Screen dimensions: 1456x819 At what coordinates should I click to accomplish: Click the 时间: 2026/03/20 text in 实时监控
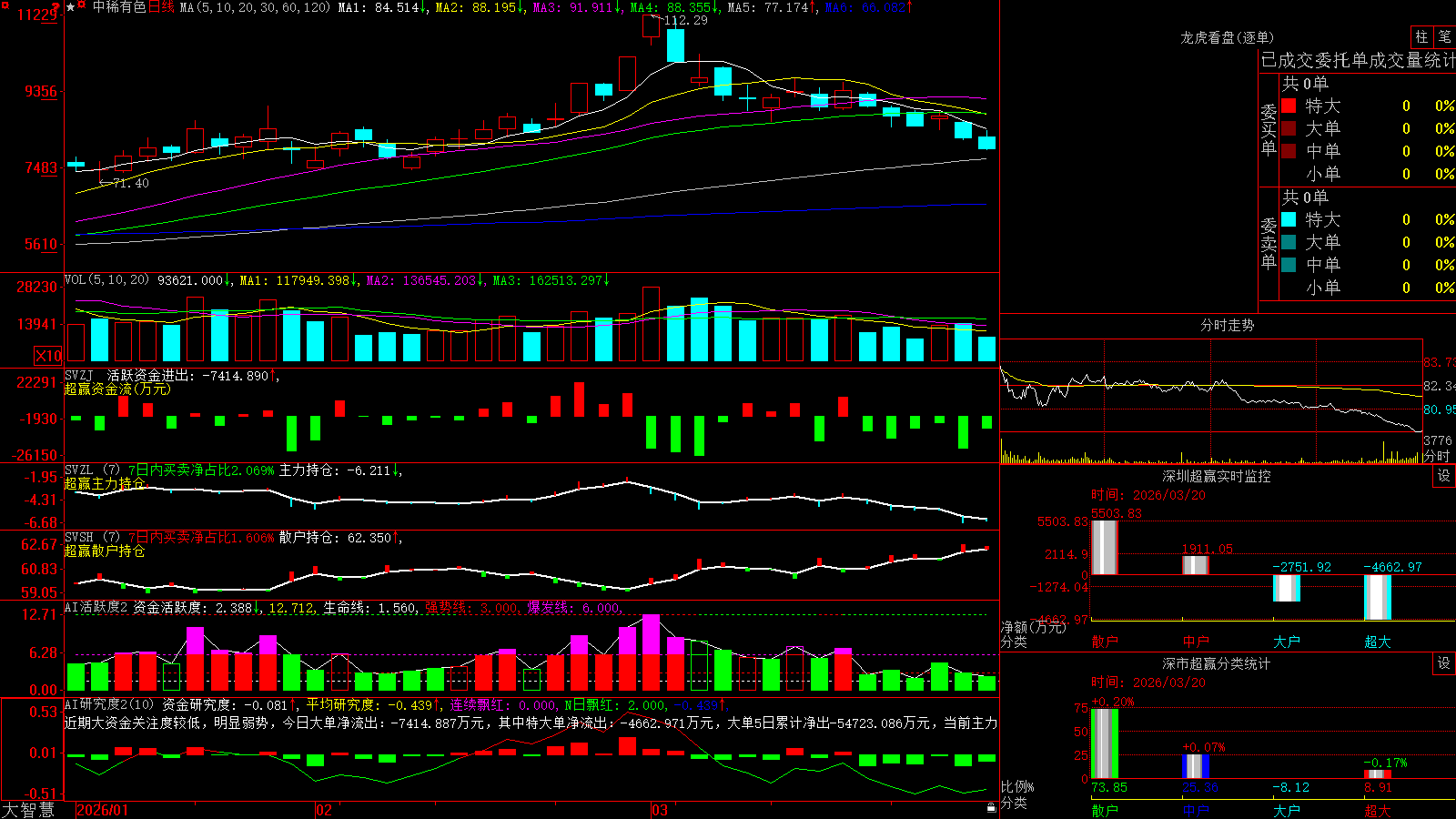pyautogui.click(x=1148, y=495)
